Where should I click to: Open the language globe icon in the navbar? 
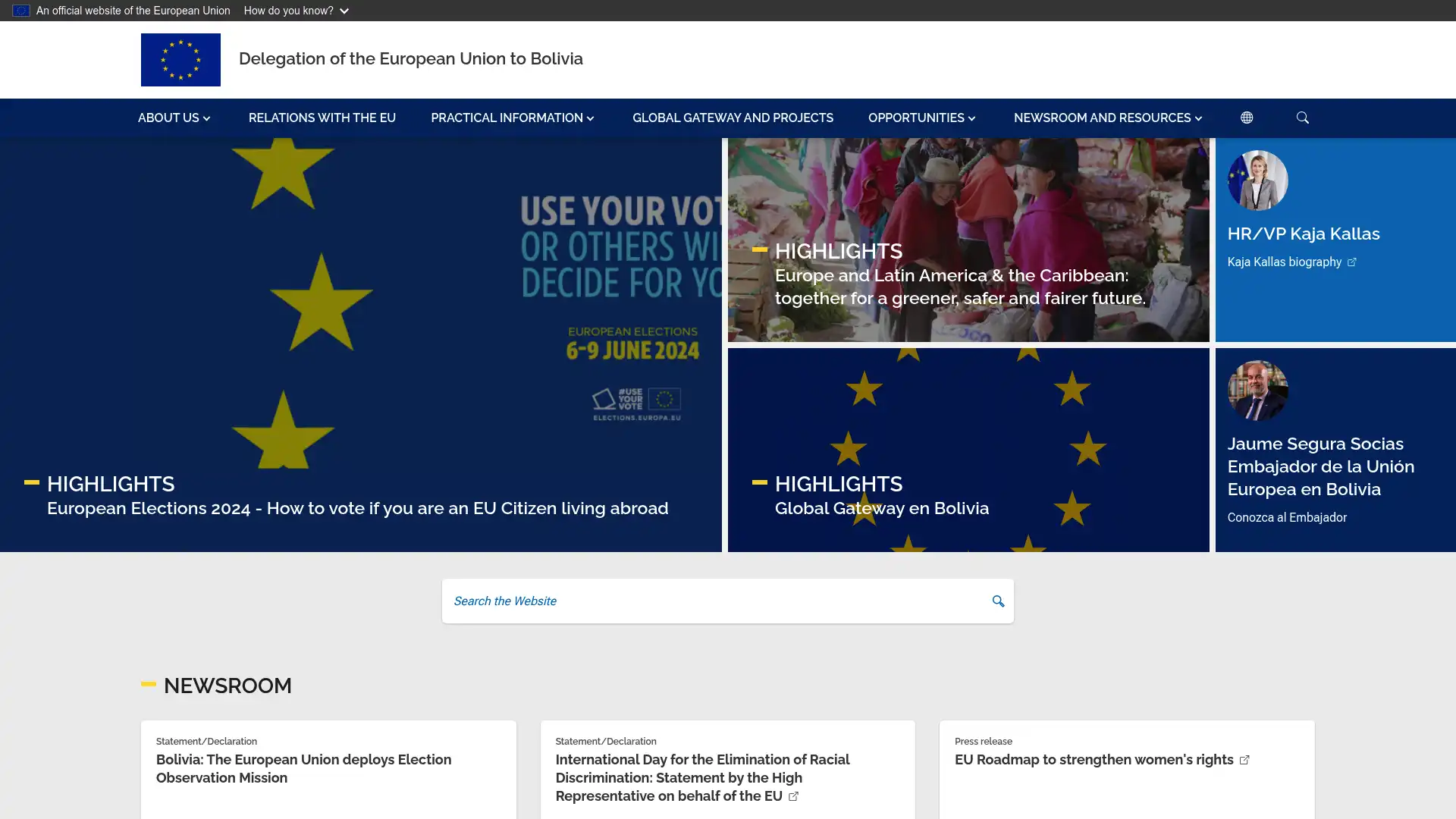pos(1247,118)
